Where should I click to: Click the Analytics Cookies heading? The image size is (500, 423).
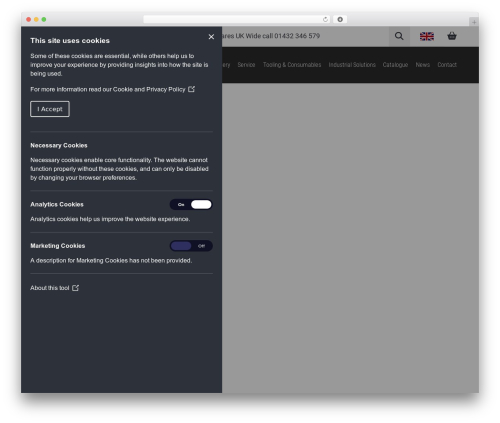click(x=57, y=204)
